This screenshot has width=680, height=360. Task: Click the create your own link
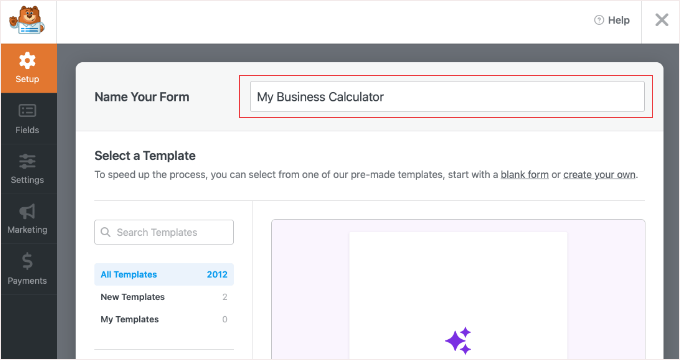(x=599, y=175)
